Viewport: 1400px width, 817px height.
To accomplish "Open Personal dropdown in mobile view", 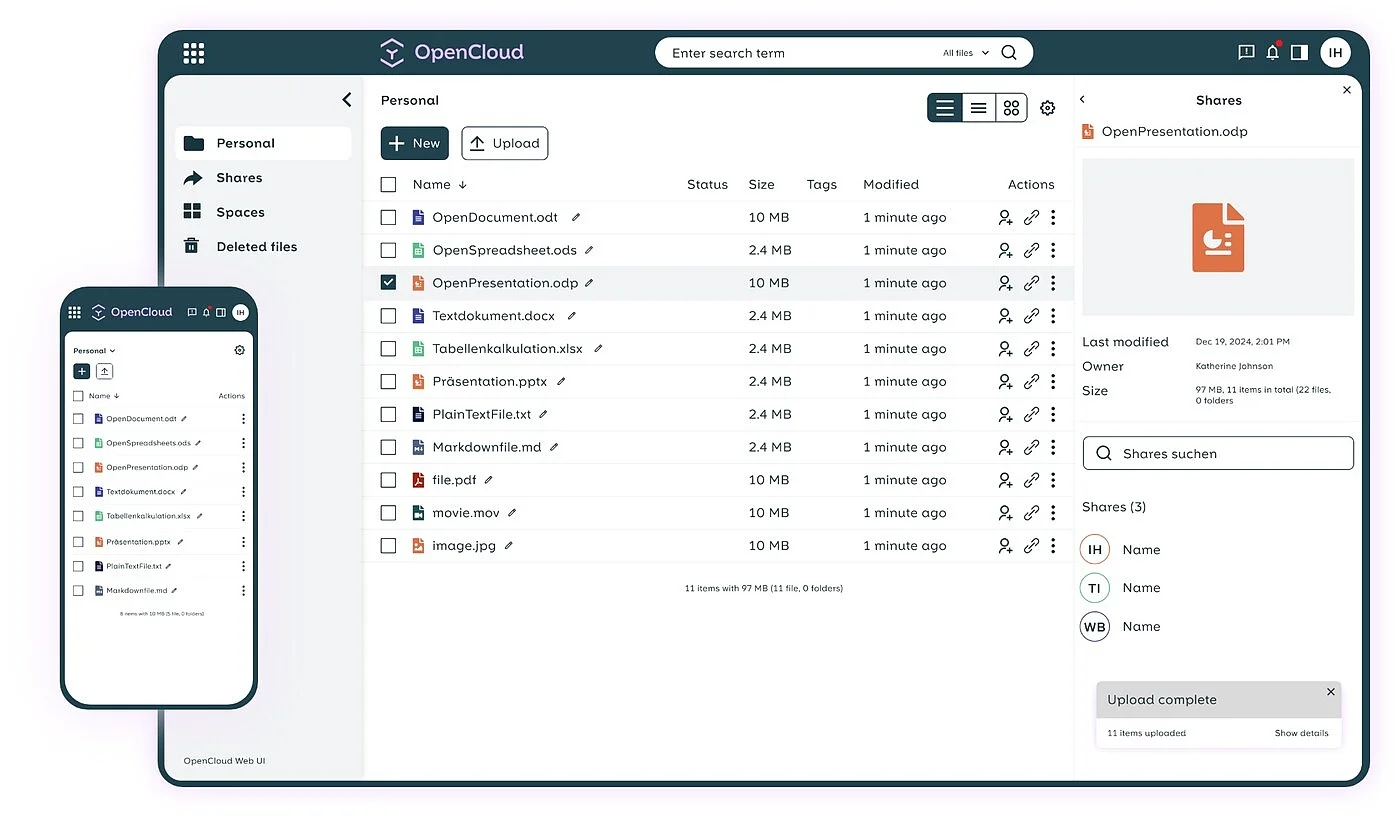I will pos(95,351).
